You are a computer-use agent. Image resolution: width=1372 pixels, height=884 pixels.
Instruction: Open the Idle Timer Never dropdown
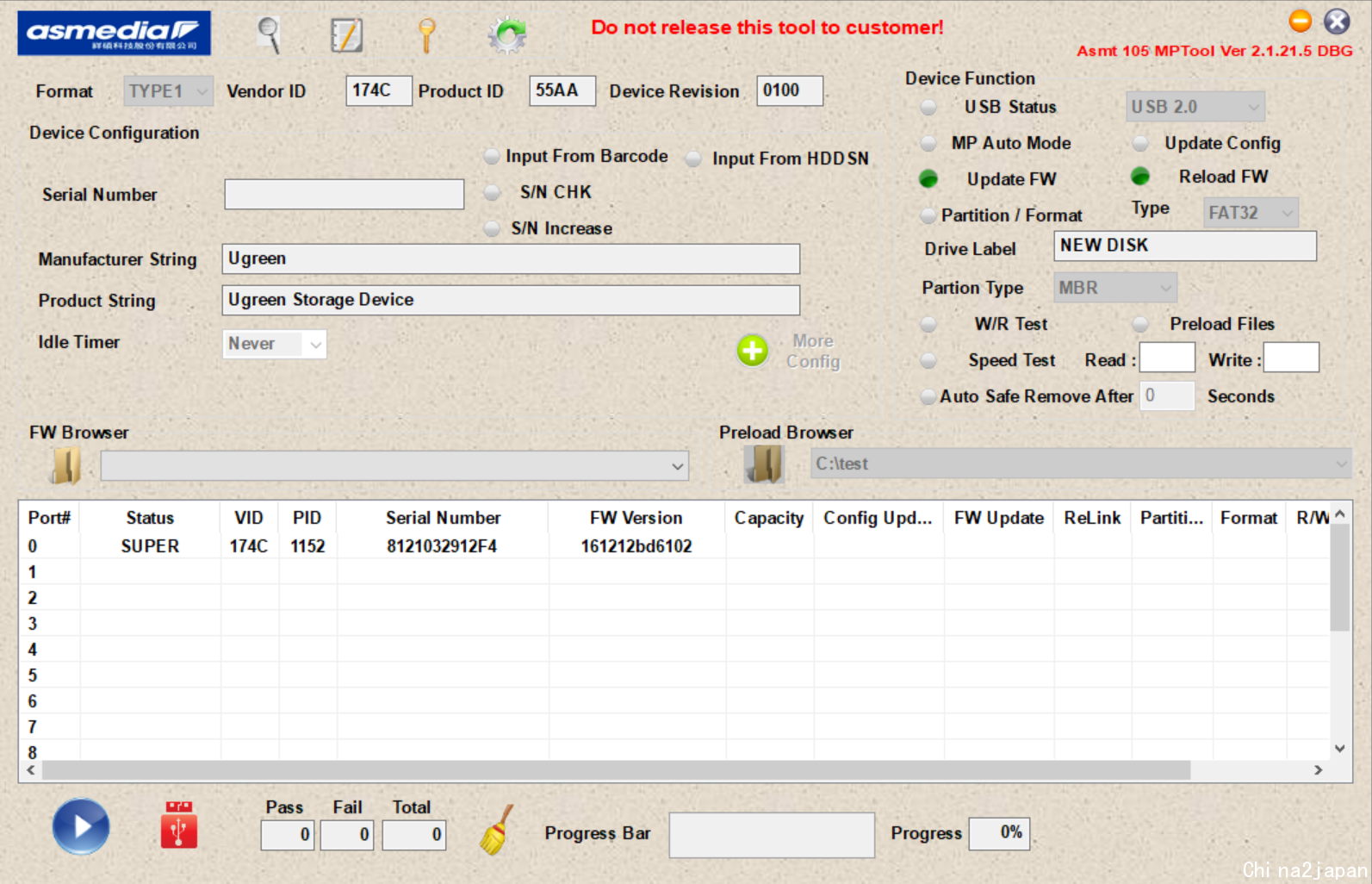(x=274, y=344)
